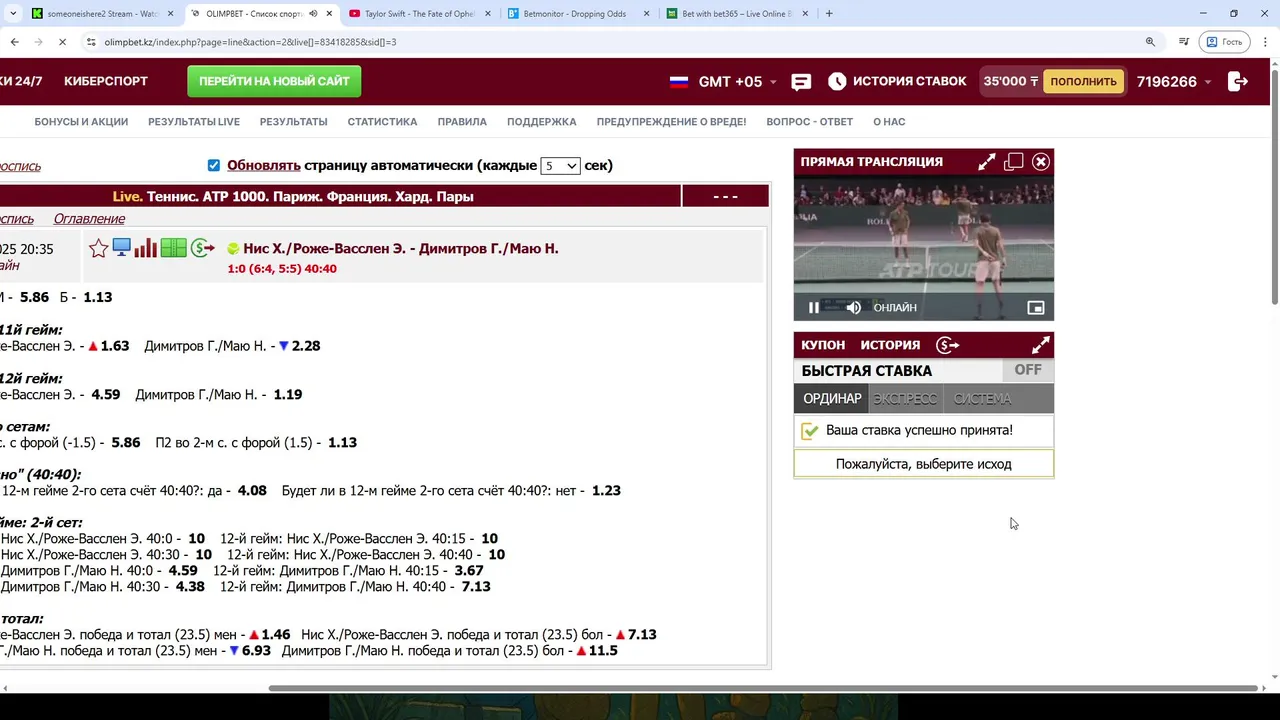Open the cashout icon next to the ИСТОРИЯ tab
This screenshot has width=1280, height=720.
[x=947, y=345]
